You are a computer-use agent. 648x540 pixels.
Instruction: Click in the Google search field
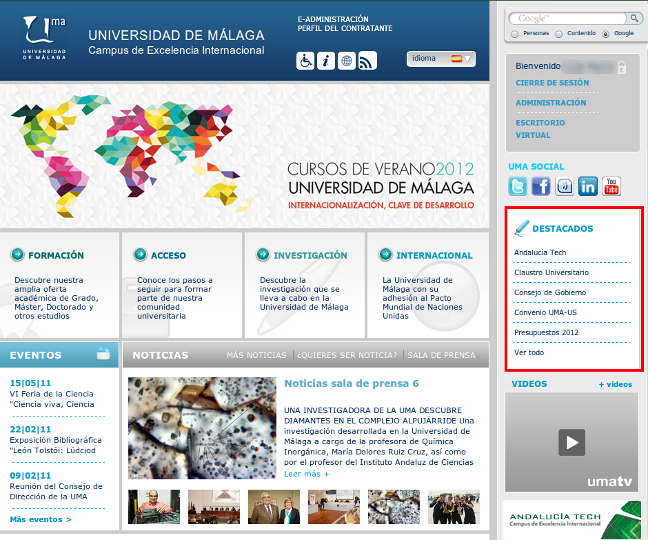tap(568, 18)
